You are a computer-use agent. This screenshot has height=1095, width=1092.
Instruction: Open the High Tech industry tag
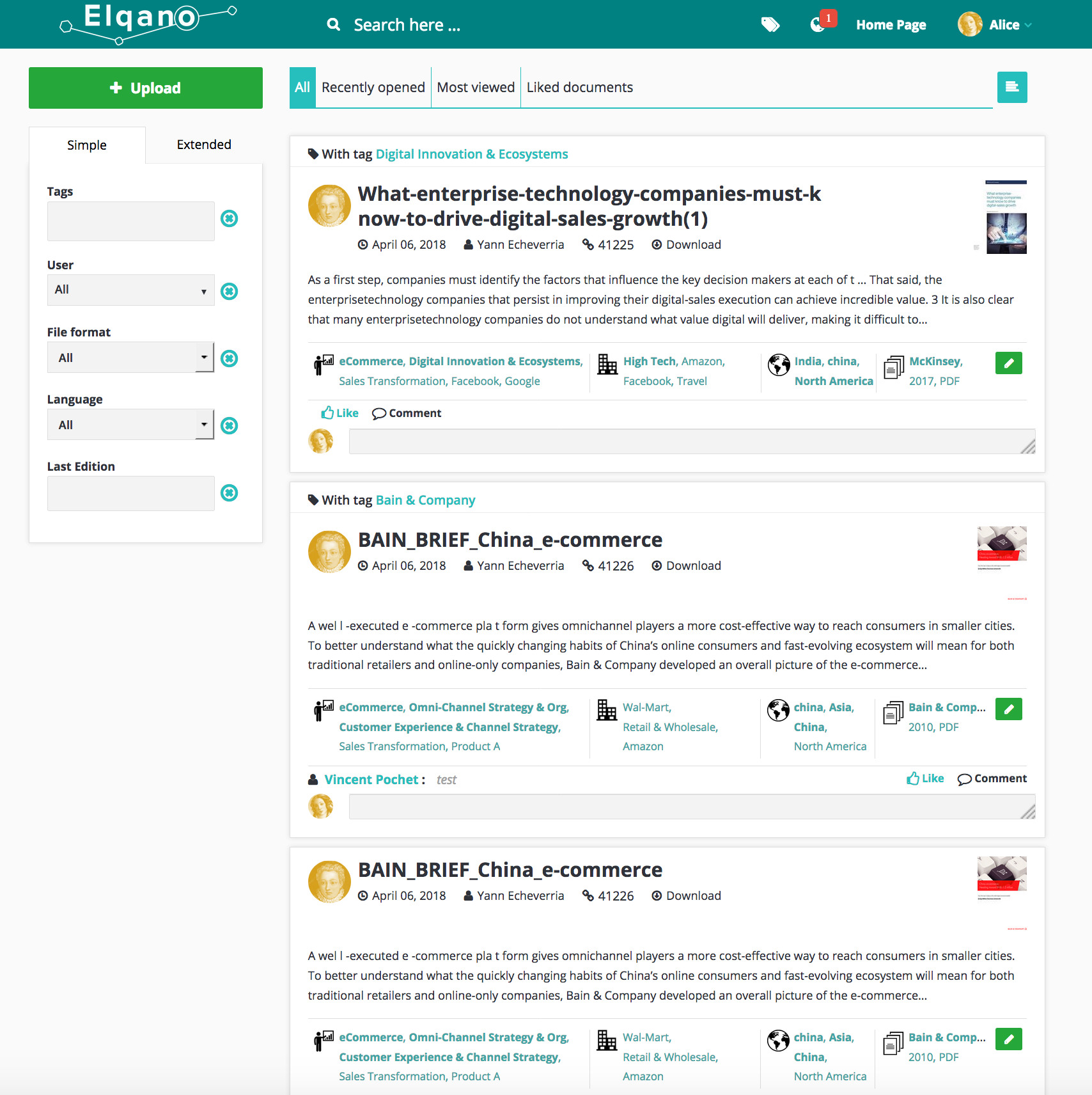[x=650, y=361]
